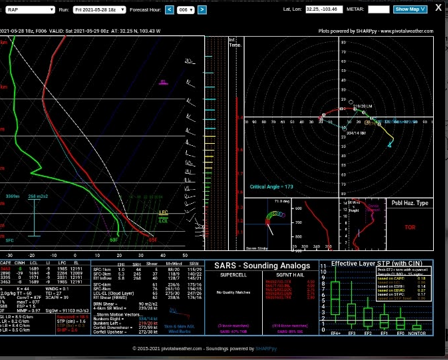Click the Plots powered by SHARPpy text

[376, 31]
